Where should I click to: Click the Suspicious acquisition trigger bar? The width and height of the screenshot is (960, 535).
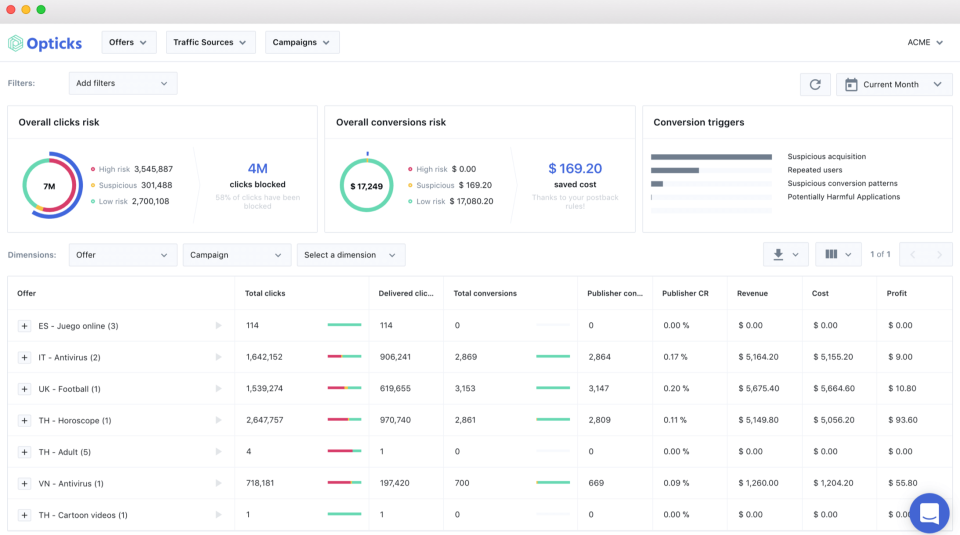[x=711, y=157]
